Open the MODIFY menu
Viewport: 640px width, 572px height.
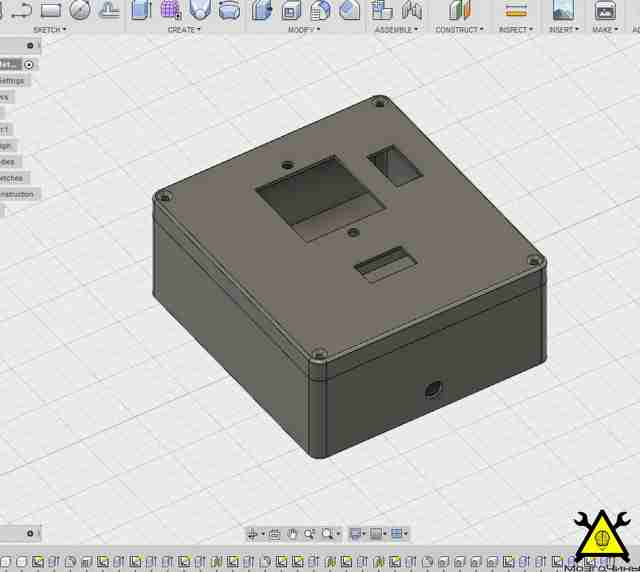click(304, 30)
